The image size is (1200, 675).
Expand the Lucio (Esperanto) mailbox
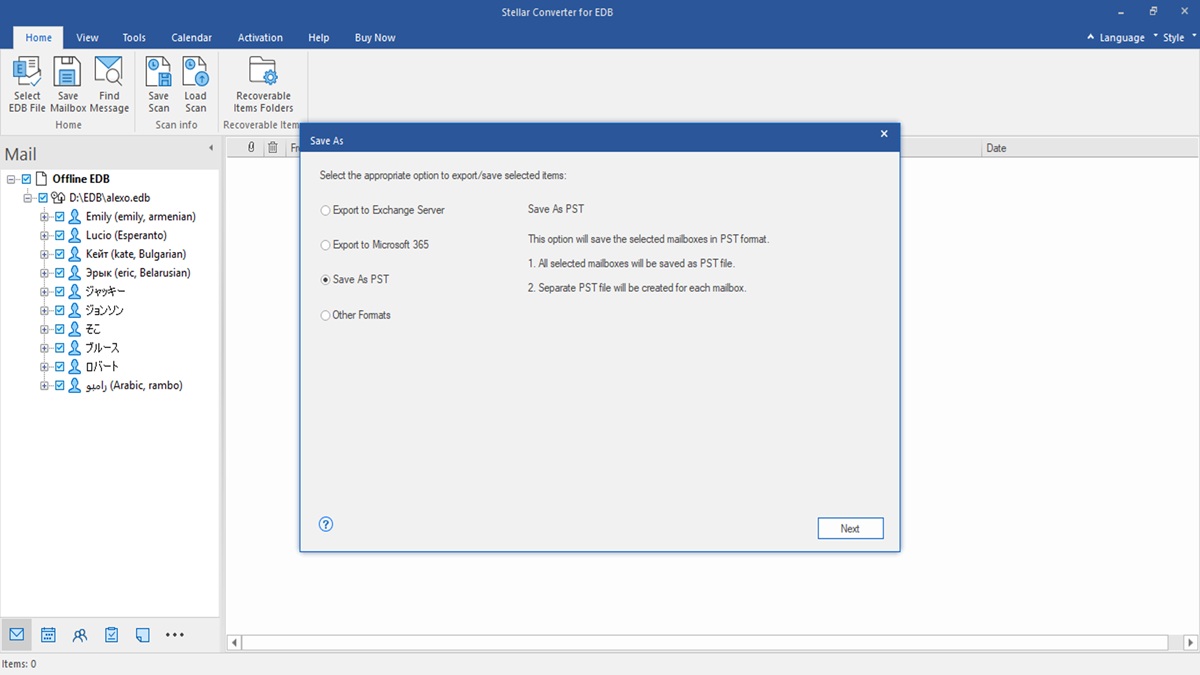coord(44,236)
